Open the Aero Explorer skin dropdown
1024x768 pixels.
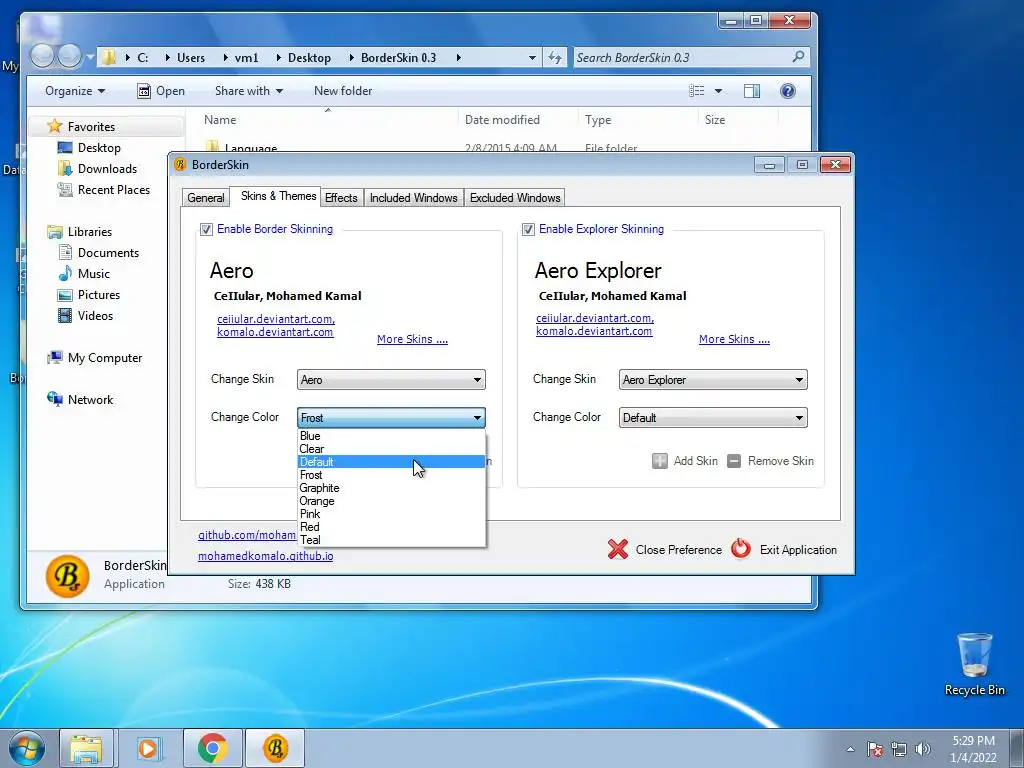coord(713,379)
